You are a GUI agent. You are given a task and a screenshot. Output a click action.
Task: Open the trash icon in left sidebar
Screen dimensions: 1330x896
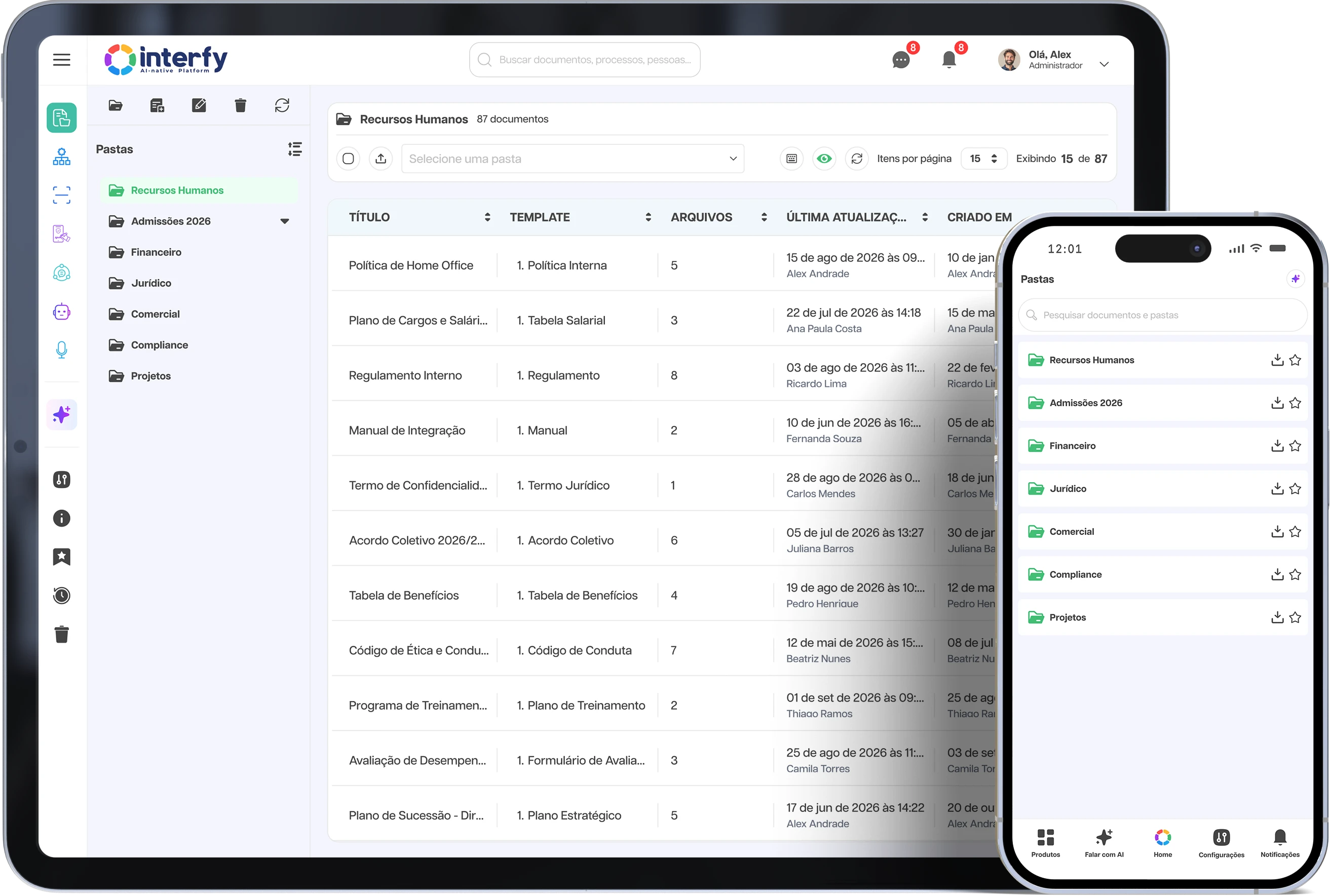pyautogui.click(x=62, y=634)
